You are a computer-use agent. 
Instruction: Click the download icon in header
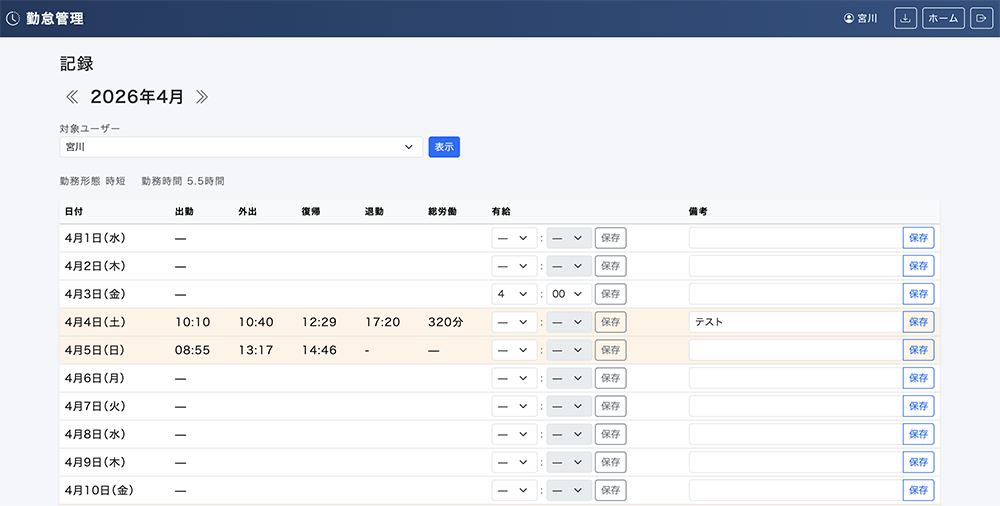tap(905, 19)
